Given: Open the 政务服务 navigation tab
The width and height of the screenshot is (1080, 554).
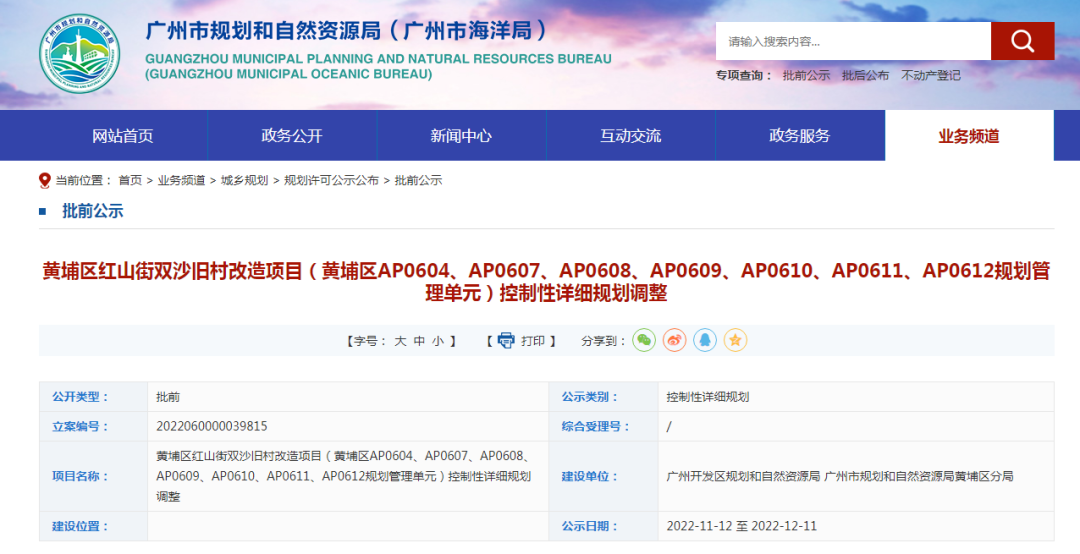Looking at the screenshot, I should pos(799,136).
